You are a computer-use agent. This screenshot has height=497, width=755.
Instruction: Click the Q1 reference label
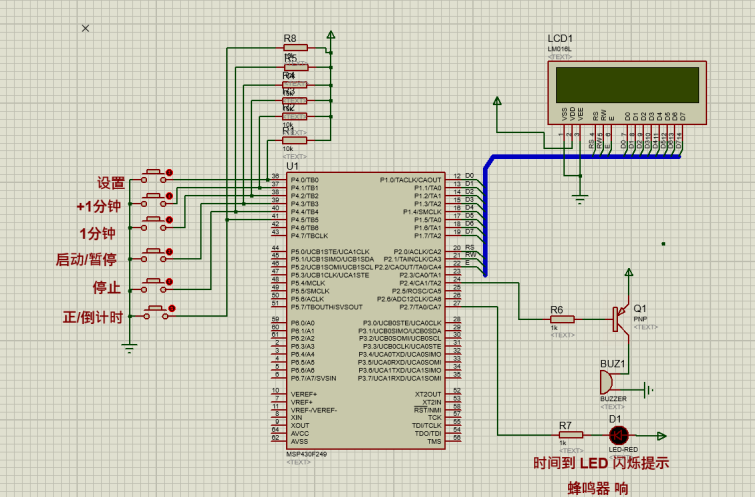[640, 309]
